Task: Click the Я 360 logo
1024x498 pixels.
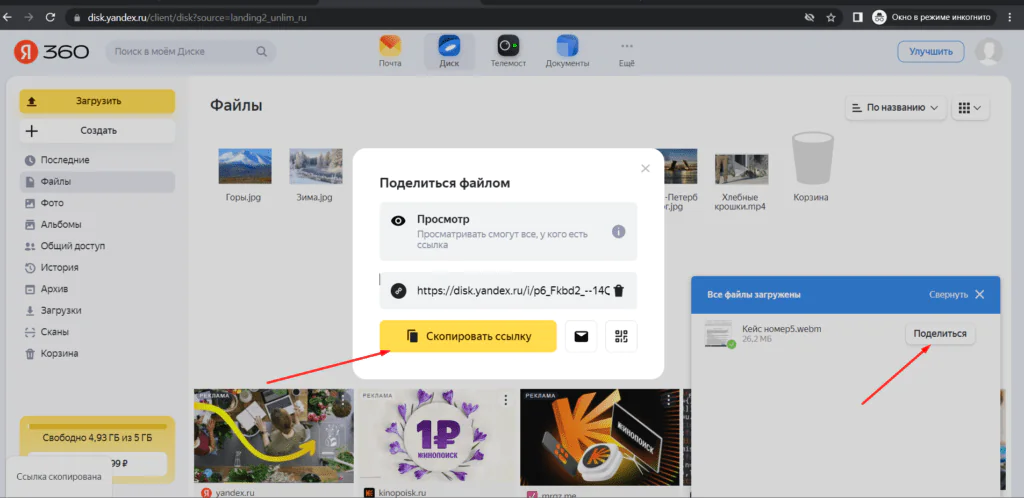Action: 52,52
